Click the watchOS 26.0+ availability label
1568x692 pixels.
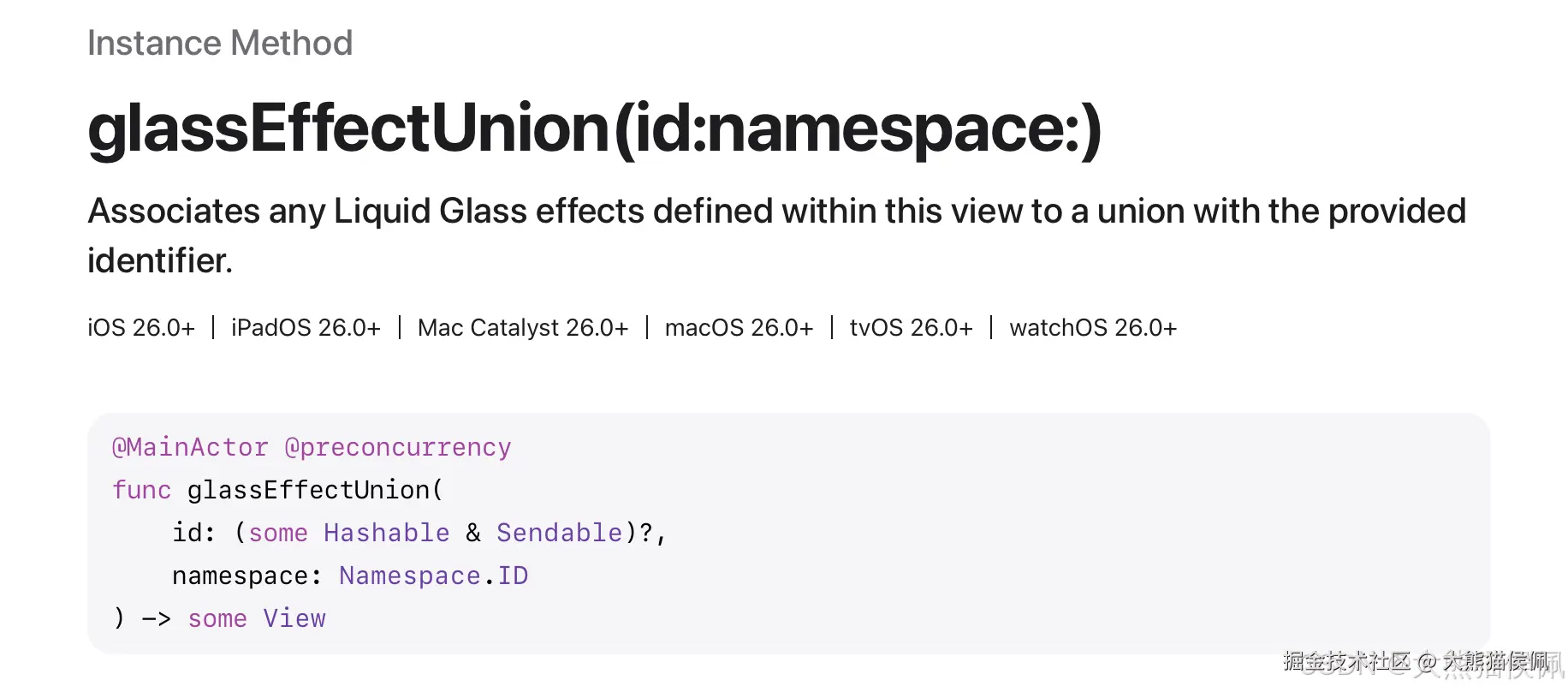1093,328
